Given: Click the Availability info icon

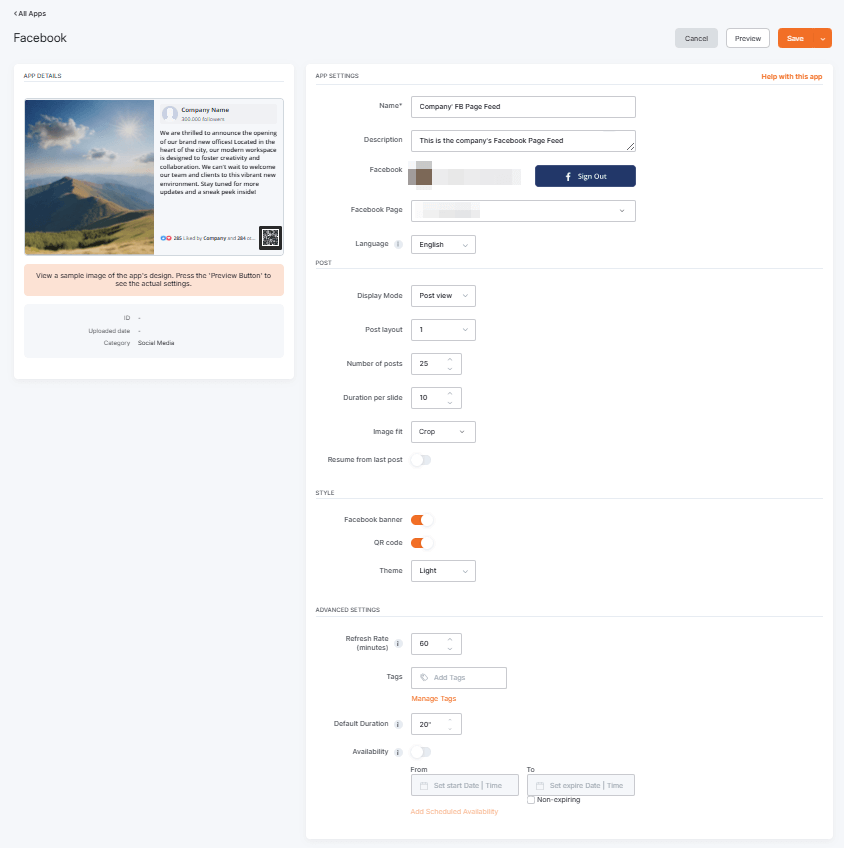Looking at the screenshot, I should (x=398, y=751).
